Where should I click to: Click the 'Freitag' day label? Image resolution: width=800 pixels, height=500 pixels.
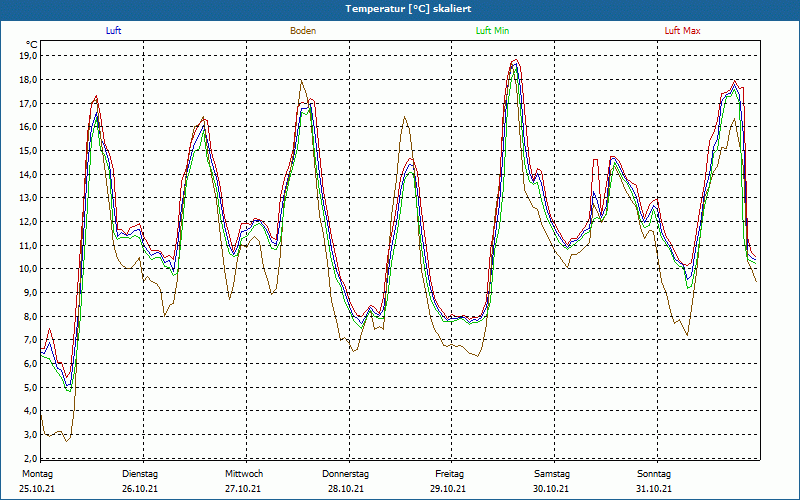click(449, 474)
